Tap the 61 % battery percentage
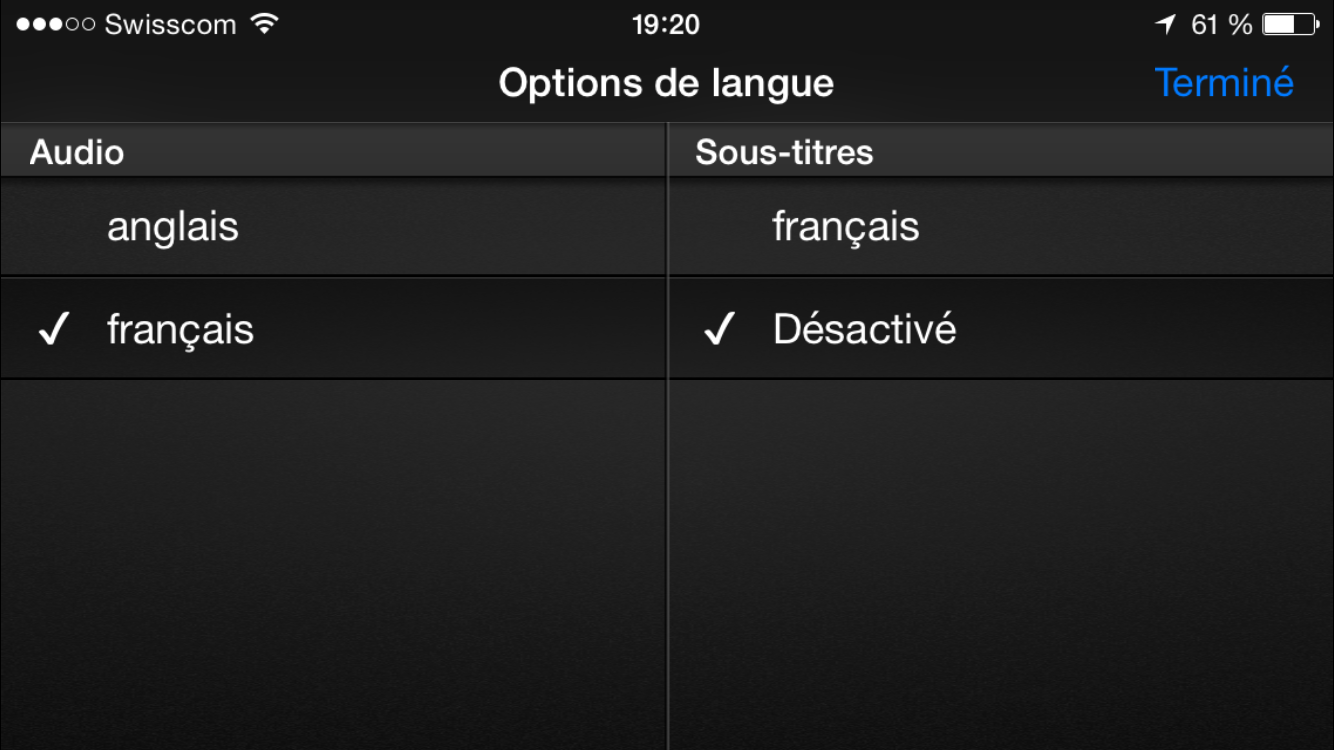1334x750 pixels. point(1221,24)
